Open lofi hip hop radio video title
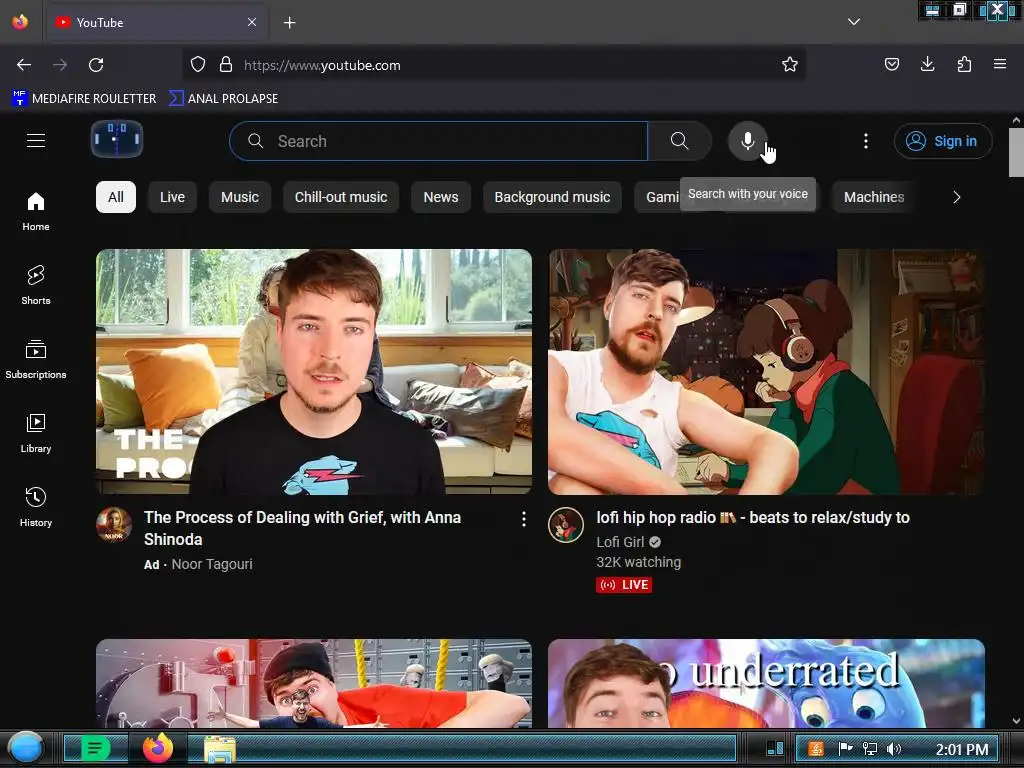1024x768 pixels. 753,518
